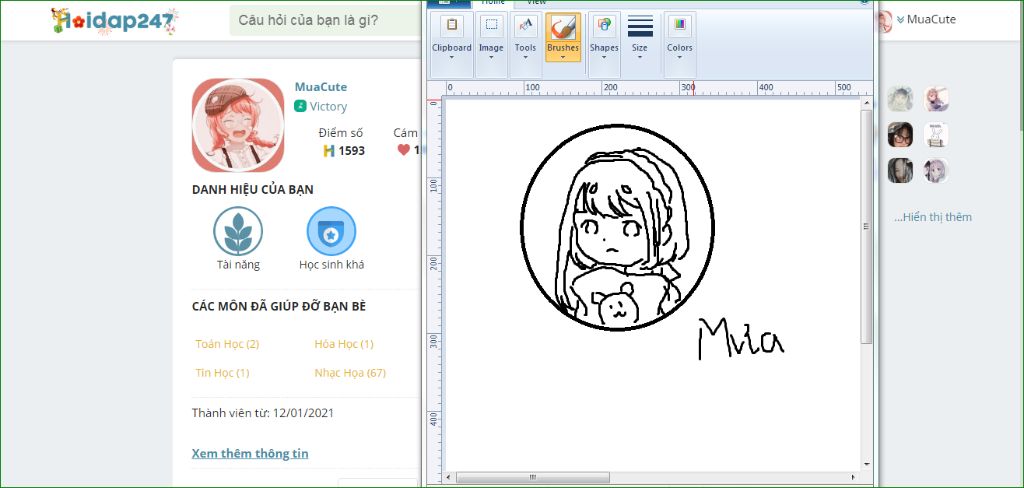The width and height of the screenshot is (1024, 488).
Task: Click the red heart thanks icon
Action: click(x=404, y=150)
